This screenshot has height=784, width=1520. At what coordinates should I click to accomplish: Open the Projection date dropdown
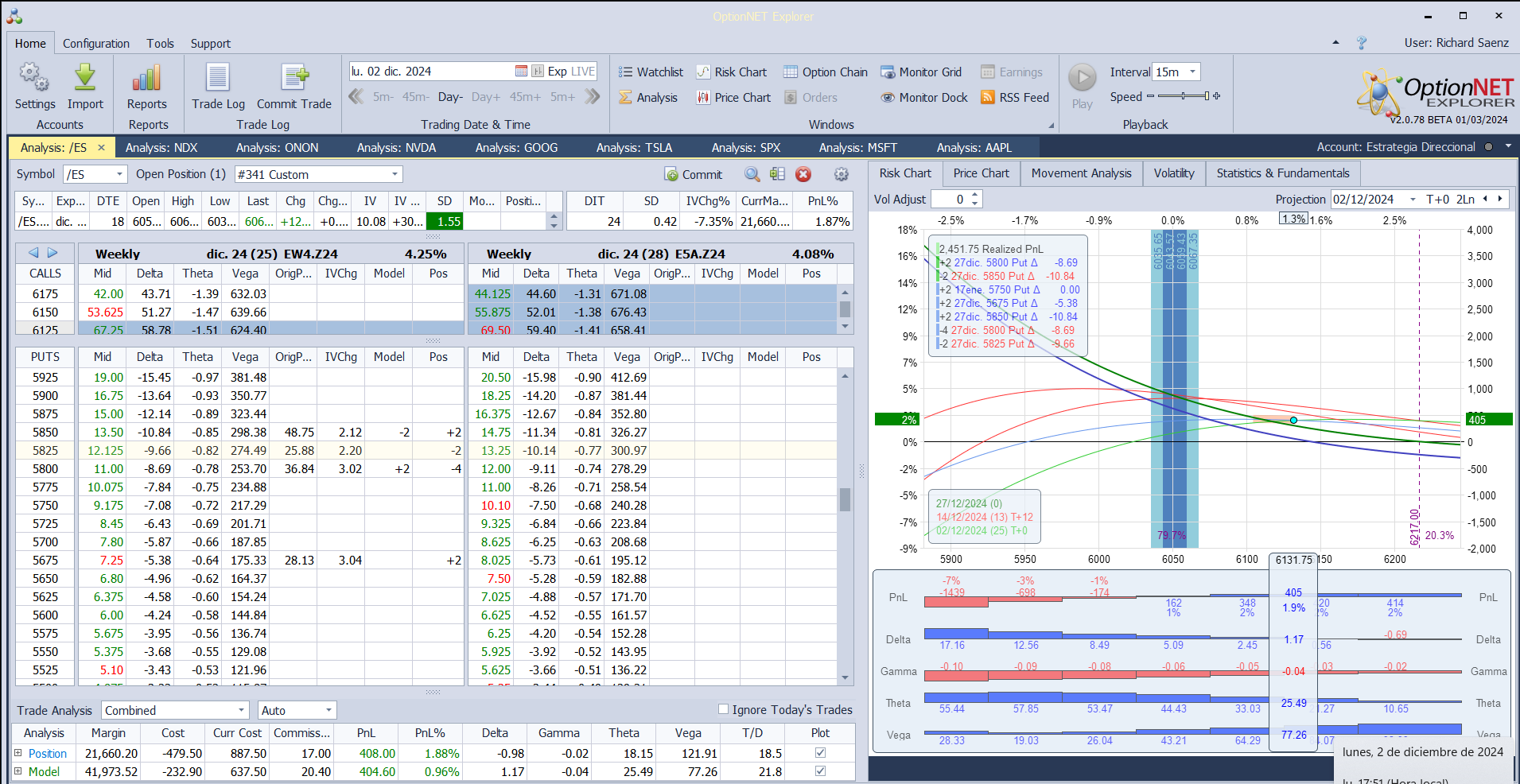(x=1413, y=200)
